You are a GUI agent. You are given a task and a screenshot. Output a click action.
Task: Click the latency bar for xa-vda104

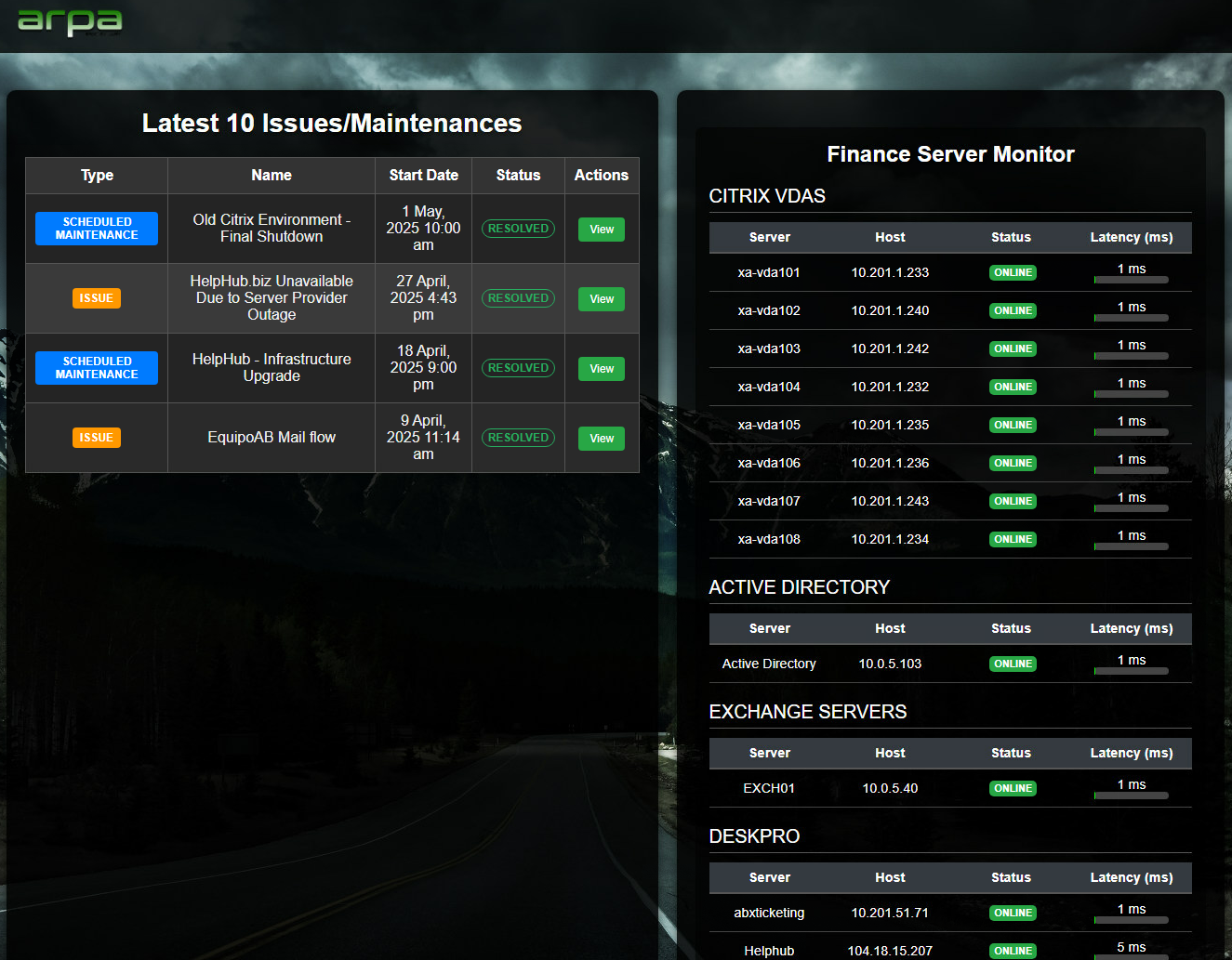point(1131,394)
